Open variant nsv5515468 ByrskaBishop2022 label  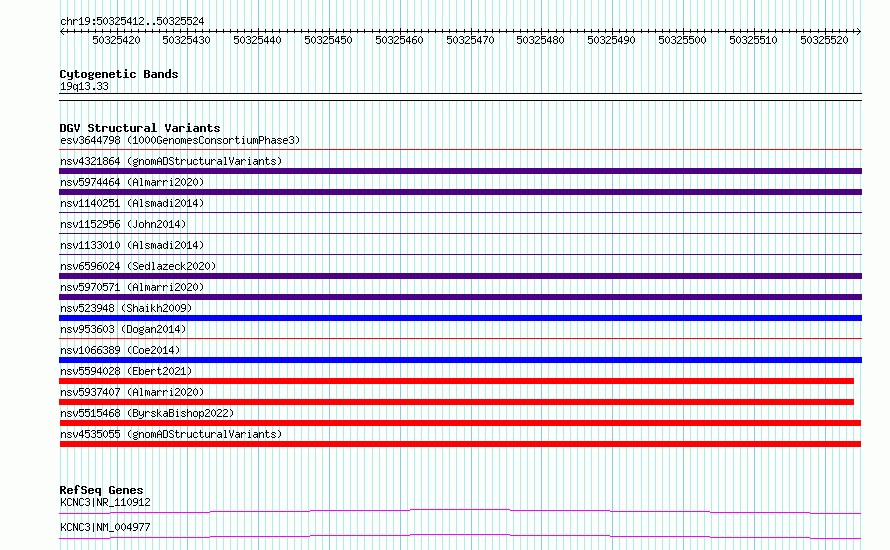(x=147, y=413)
